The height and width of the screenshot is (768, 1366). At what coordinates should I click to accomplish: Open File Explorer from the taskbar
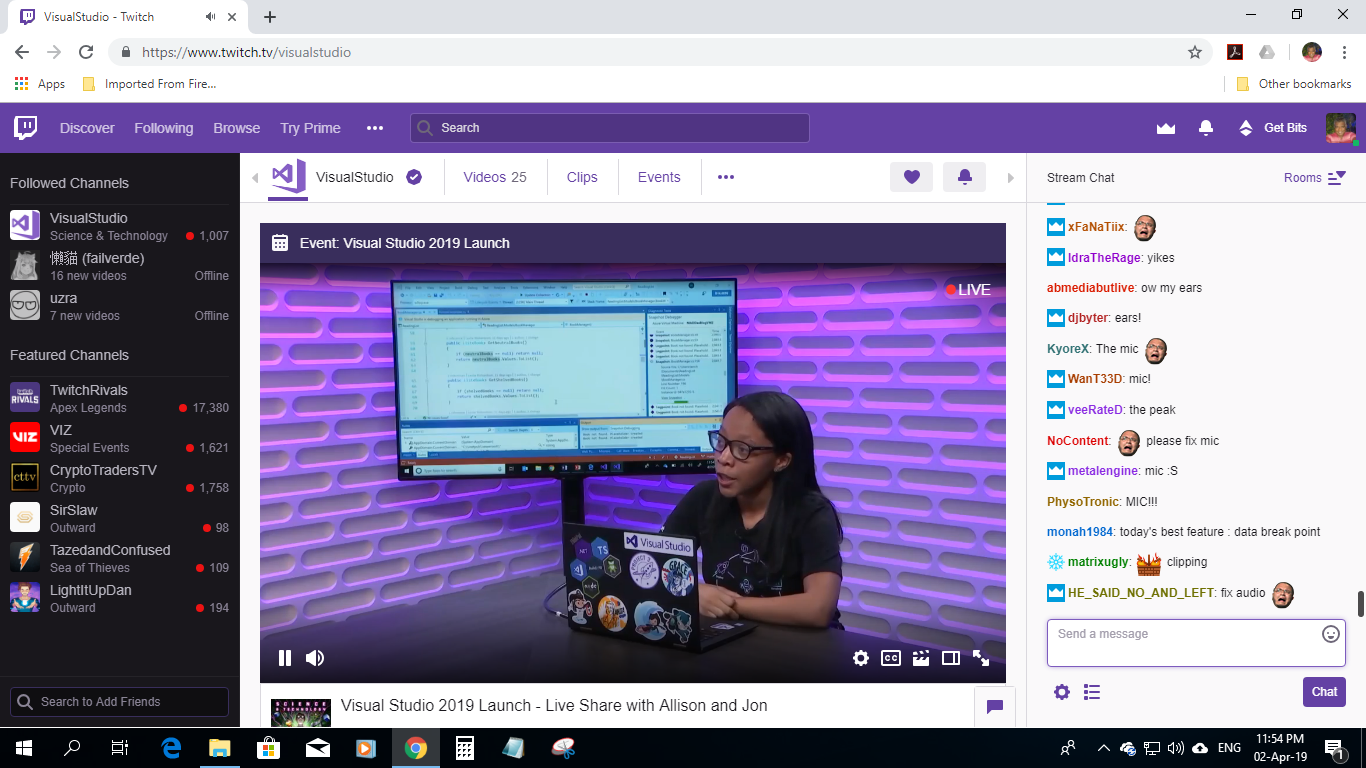pyautogui.click(x=220, y=748)
